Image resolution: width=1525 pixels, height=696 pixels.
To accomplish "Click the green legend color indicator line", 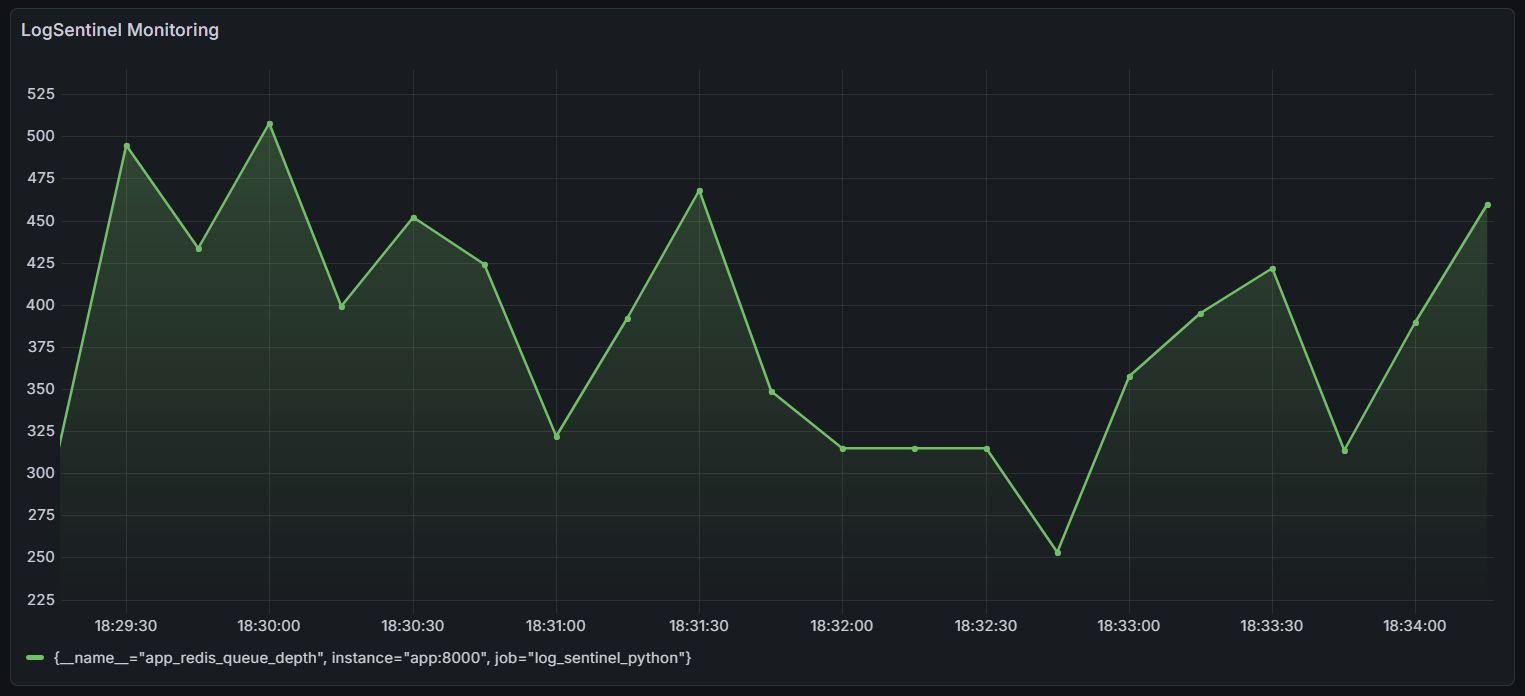I will click(x=33, y=659).
